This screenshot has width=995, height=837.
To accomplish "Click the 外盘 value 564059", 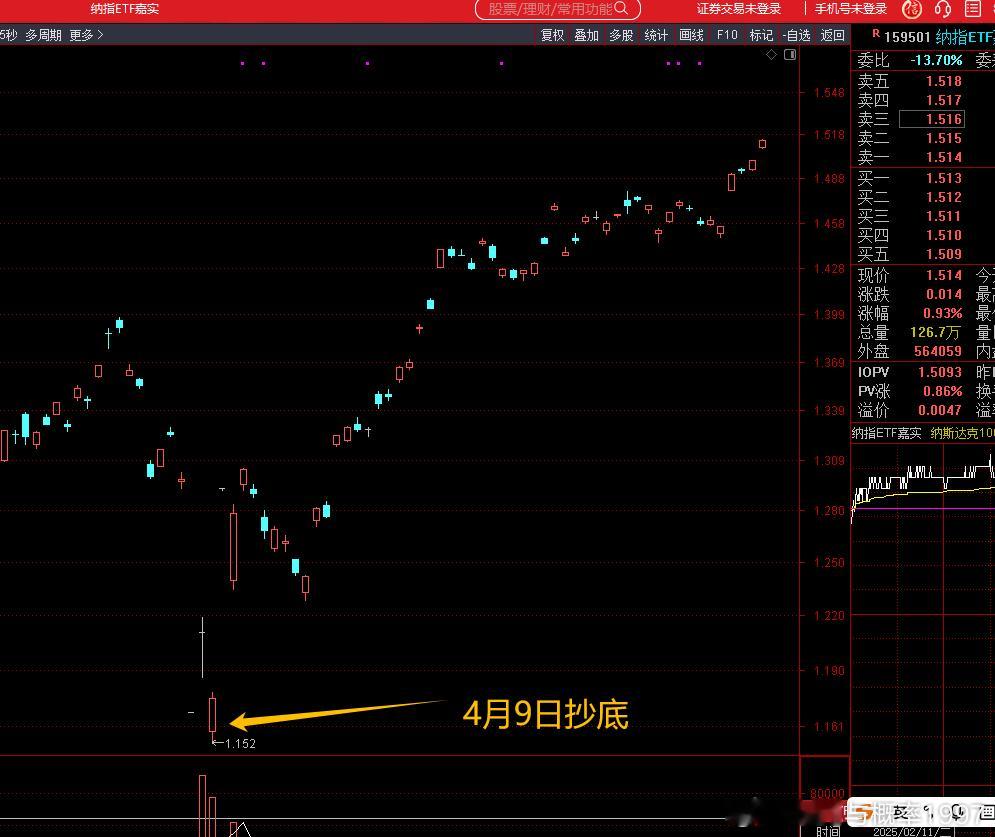I will click(937, 351).
